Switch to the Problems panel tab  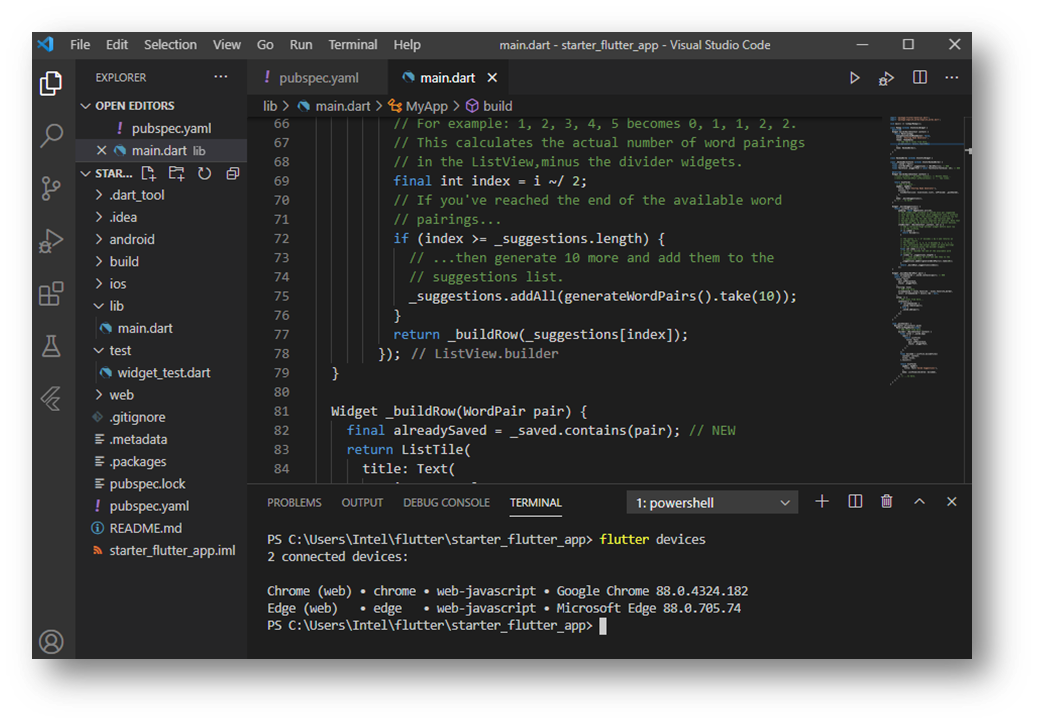(x=294, y=503)
